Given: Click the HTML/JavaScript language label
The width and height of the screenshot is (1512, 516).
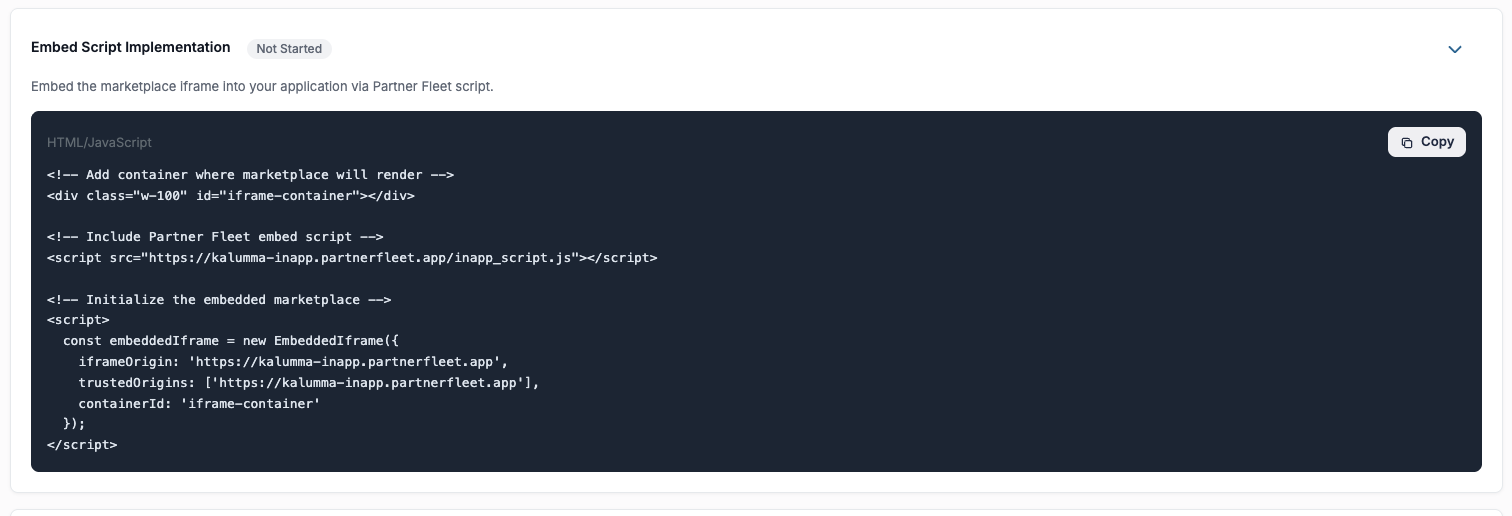Looking at the screenshot, I should click(99, 143).
